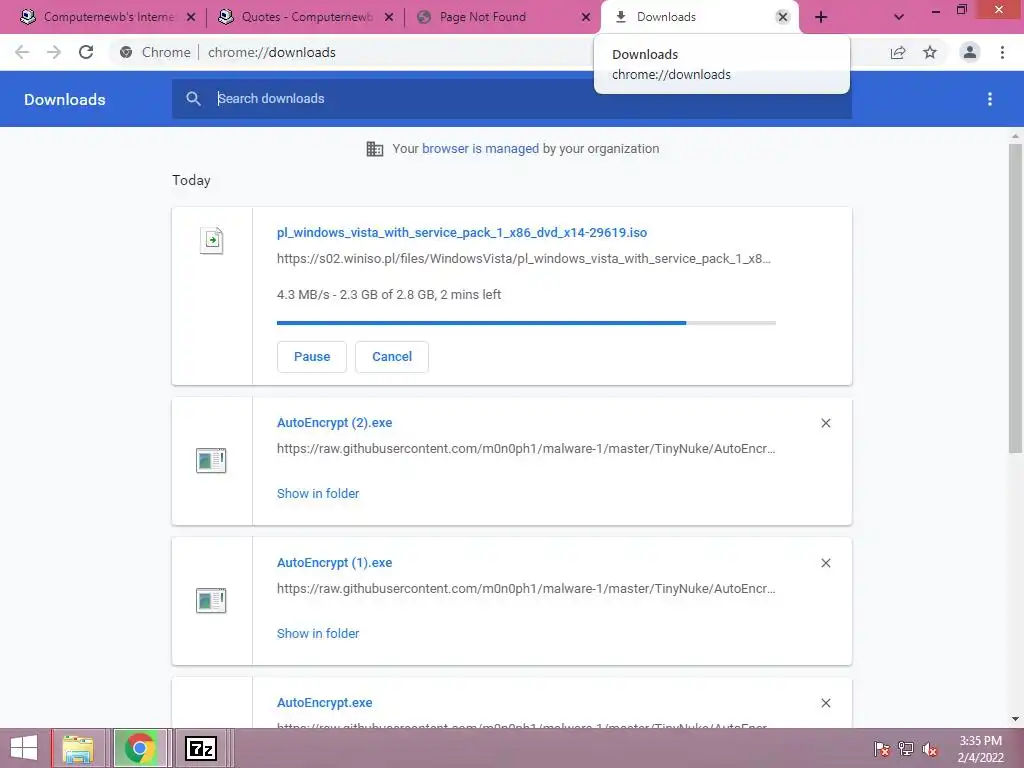
Task: Open File Explorer from the taskbar
Action: point(78,748)
